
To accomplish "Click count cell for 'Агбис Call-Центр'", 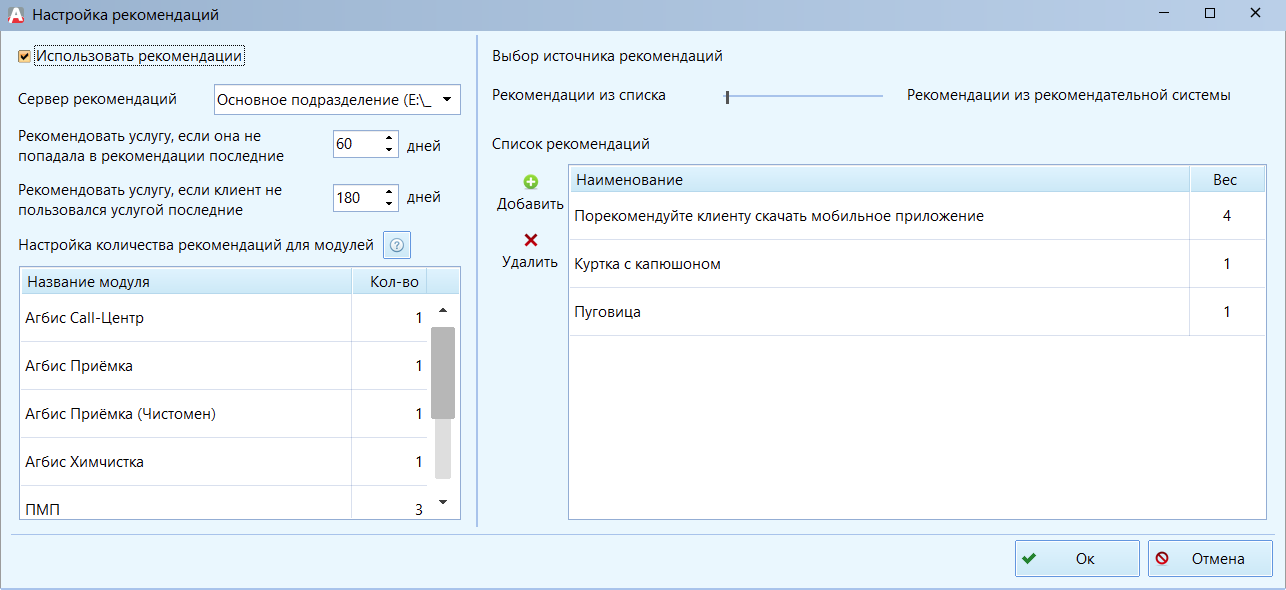I will pos(390,318).
